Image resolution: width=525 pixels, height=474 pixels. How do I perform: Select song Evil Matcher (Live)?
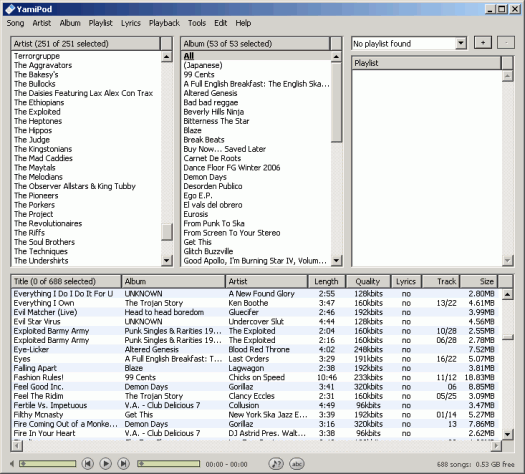[x=255, y=312]
